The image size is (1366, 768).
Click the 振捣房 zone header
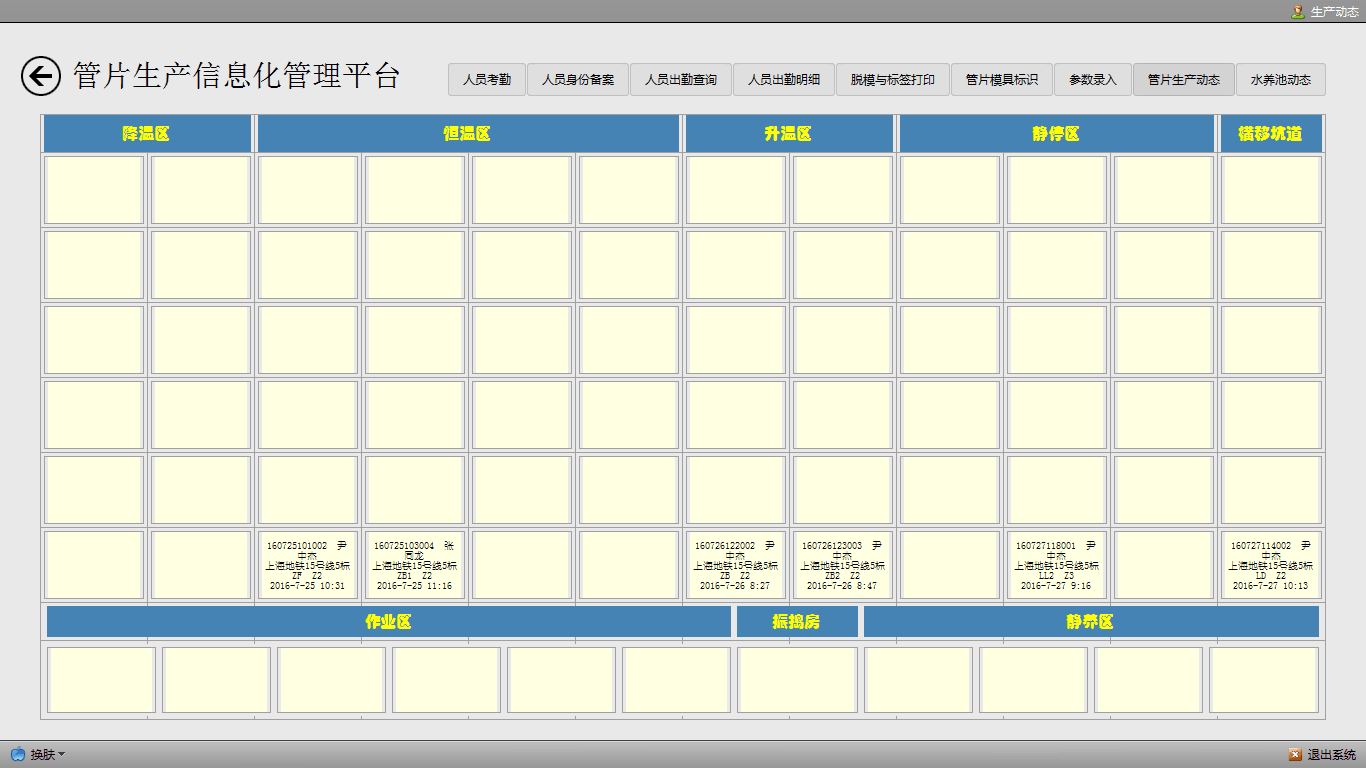pyautogui.click(x=797, y=621)
